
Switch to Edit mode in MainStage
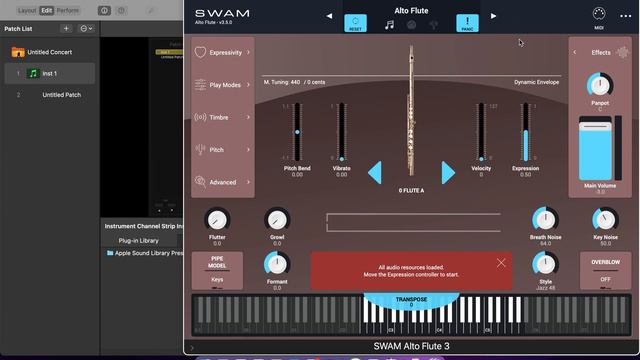click(x=47, y=10)
